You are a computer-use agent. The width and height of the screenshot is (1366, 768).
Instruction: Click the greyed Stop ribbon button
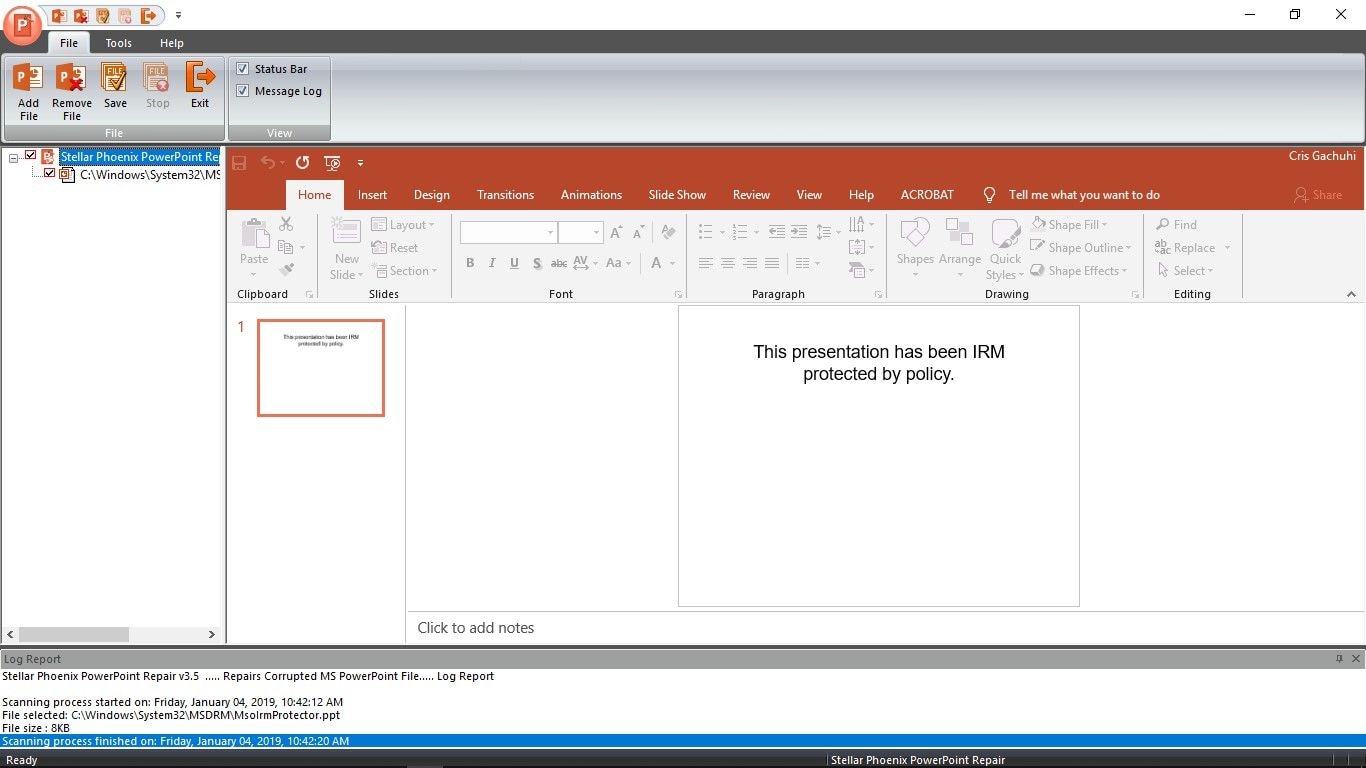point(157,87)
